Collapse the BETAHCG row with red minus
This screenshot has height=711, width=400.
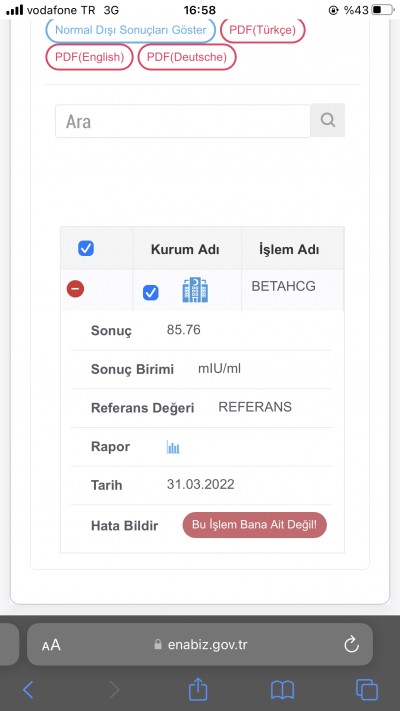click(x=75, y=288)
